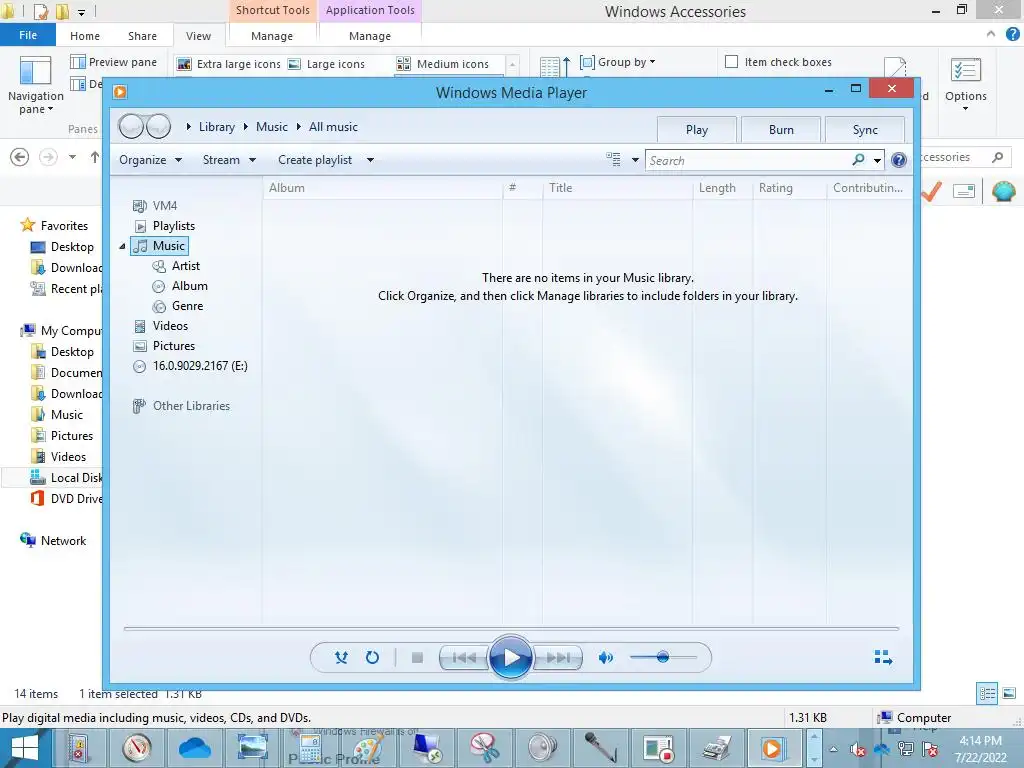Toggle the Preview pane in Explorer
1024x768 pixels.
pyautogui.click(x=114, y=62)
